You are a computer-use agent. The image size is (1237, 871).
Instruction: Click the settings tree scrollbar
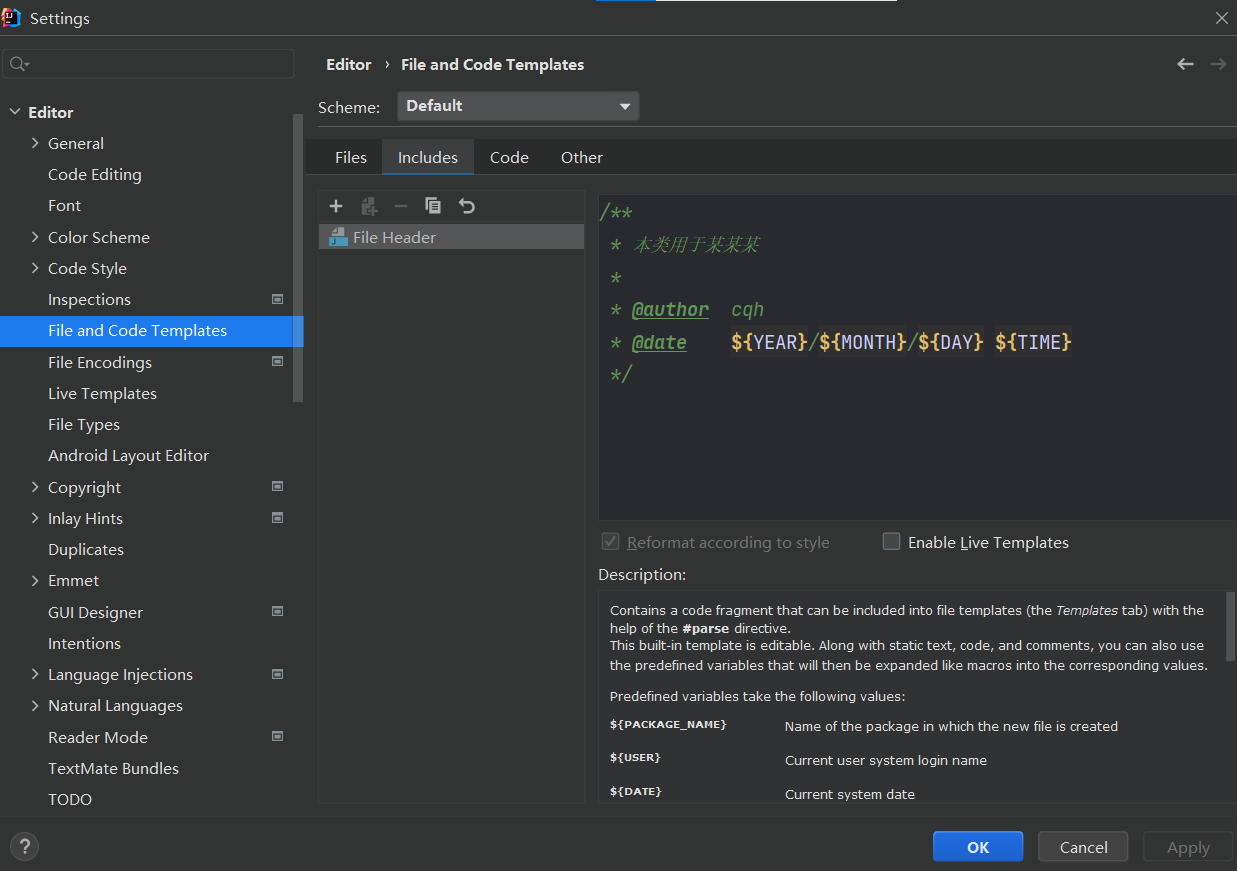(x=298, y=258)
